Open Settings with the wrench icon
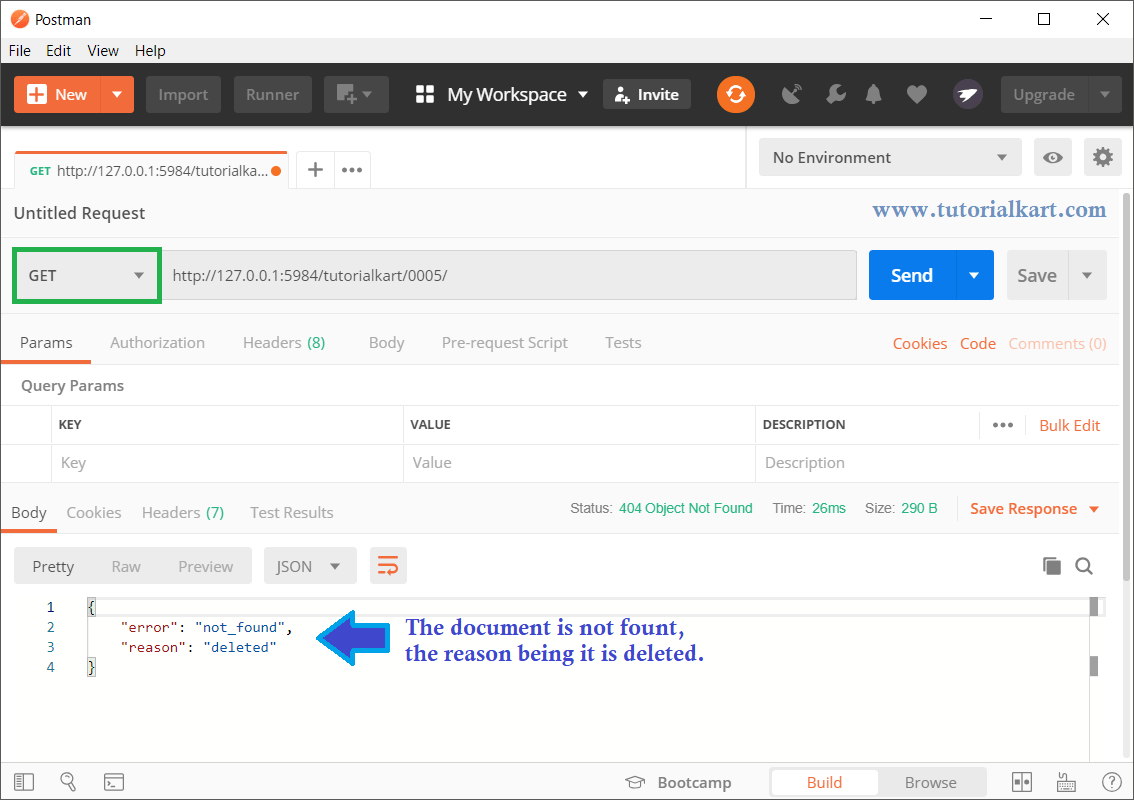Screen dimensions: 1134x800 [835, 93]
